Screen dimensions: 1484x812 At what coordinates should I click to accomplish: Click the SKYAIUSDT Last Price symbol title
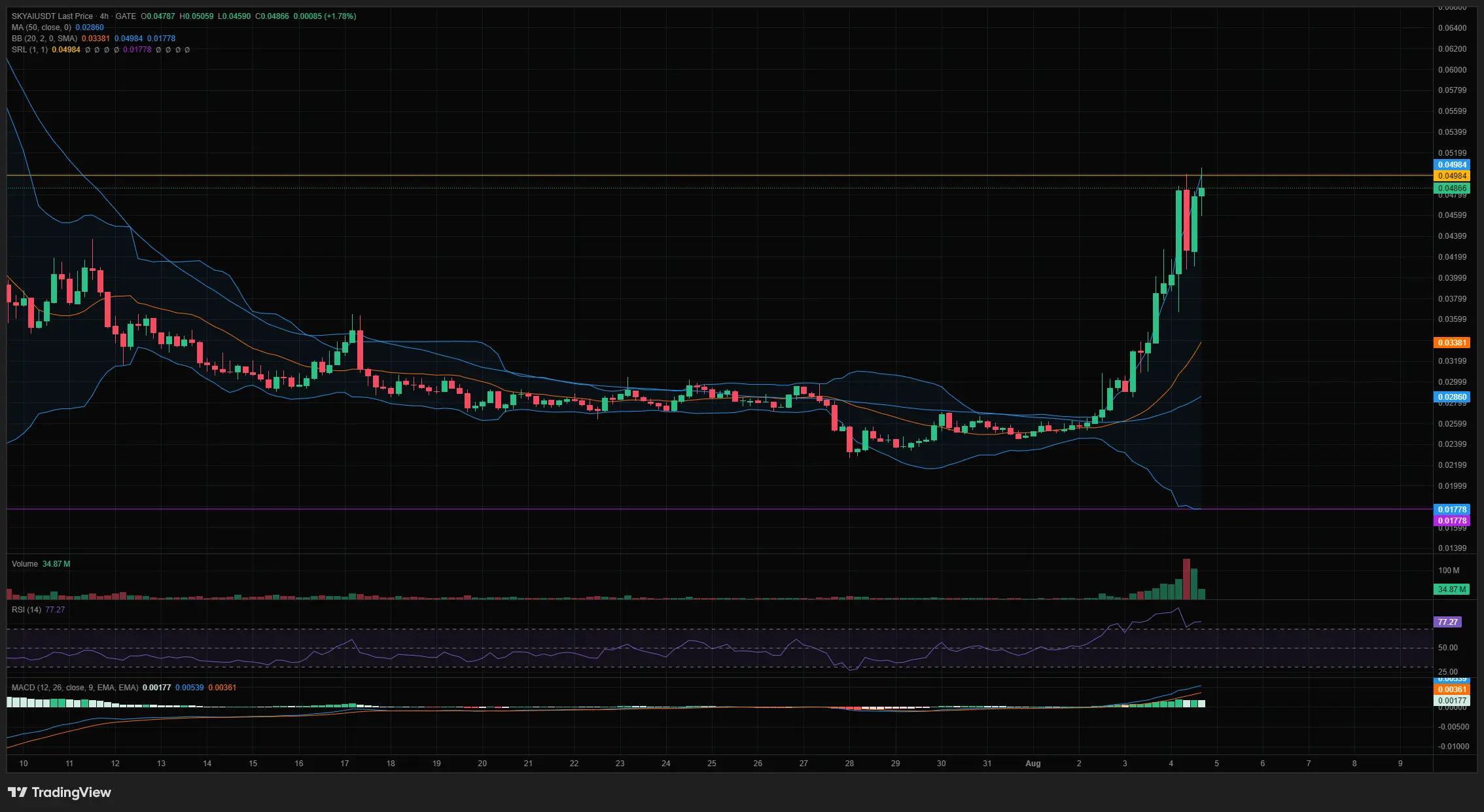pos(52,16)
